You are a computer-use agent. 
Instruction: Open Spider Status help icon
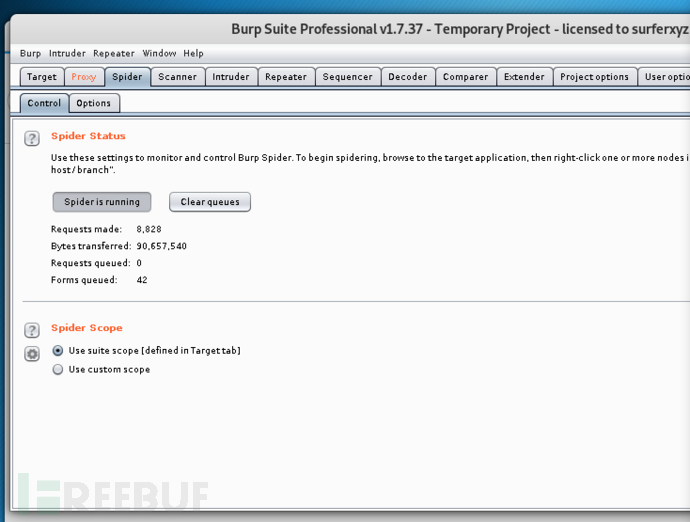(32, 138)
